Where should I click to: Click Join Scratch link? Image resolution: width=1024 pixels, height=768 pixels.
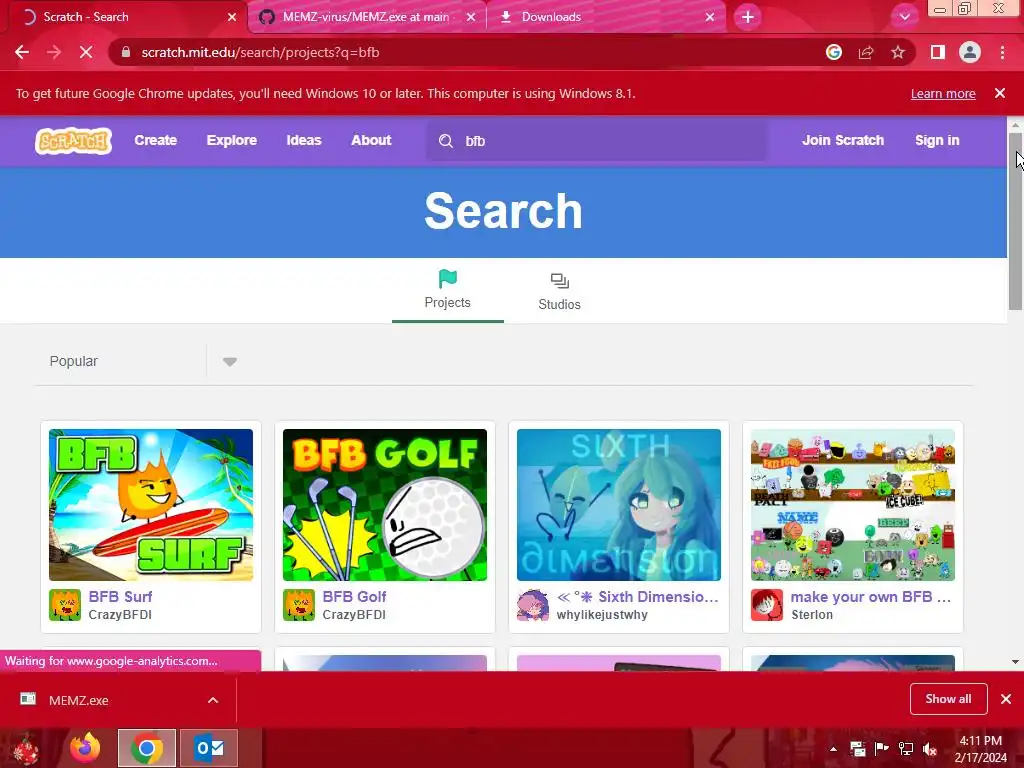[x=843, y=140]
